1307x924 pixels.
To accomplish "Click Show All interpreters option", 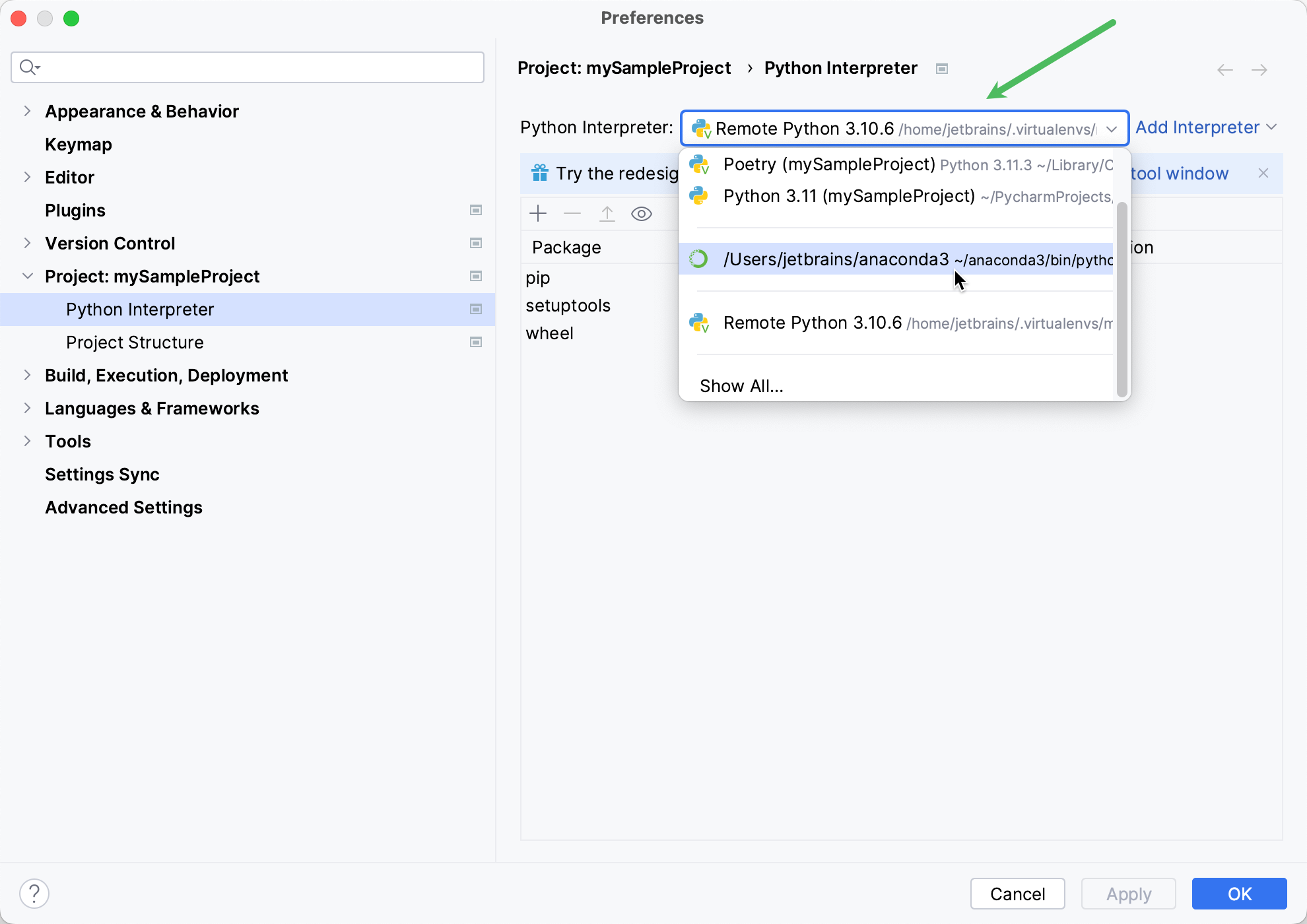I will [742, 386].
